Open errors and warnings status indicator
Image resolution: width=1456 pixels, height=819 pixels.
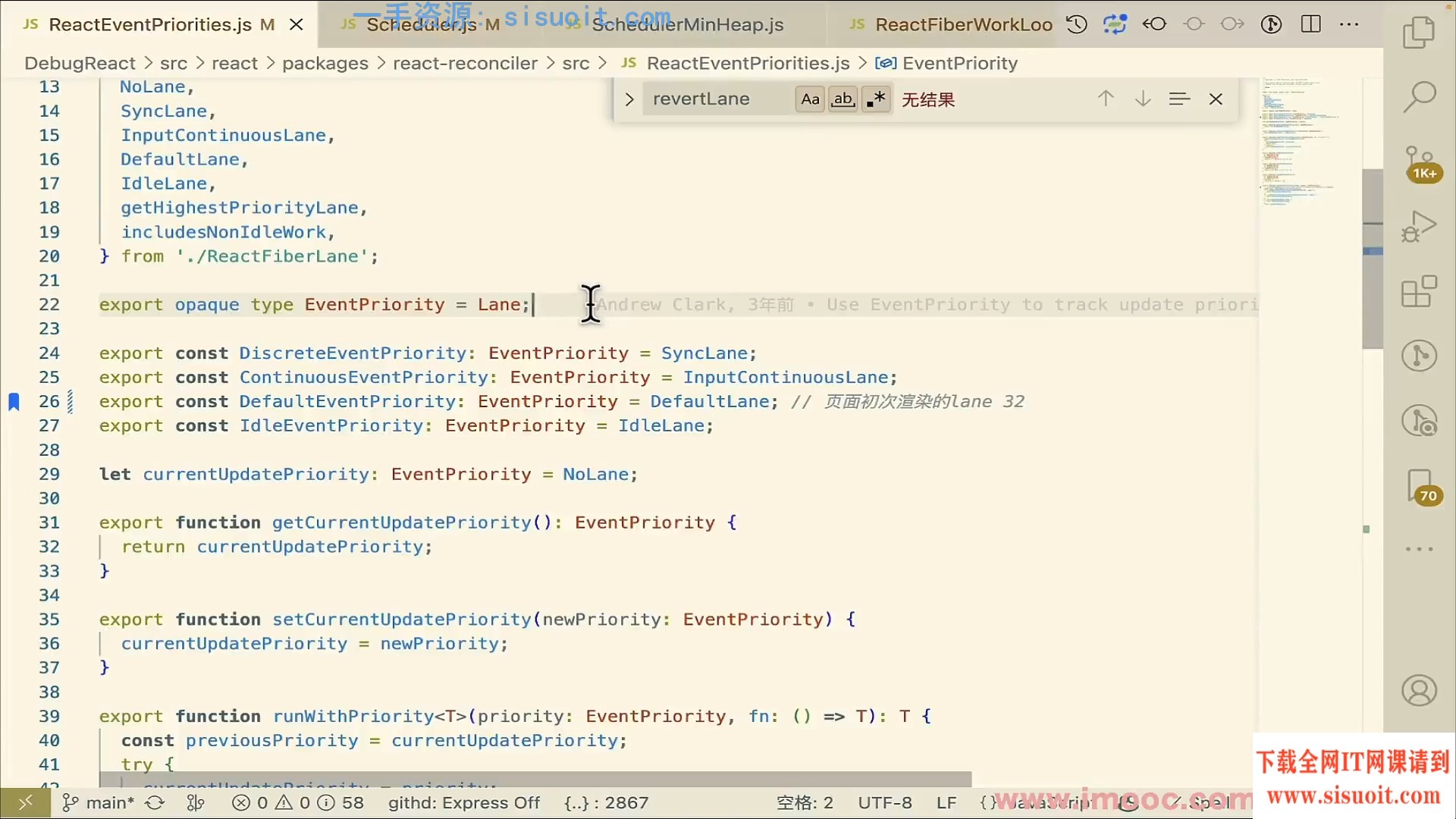[x=298, y=802]
